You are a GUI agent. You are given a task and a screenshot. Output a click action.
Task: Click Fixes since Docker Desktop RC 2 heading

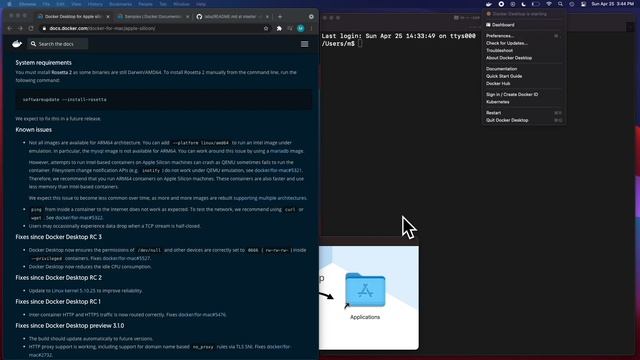[59, 278]
